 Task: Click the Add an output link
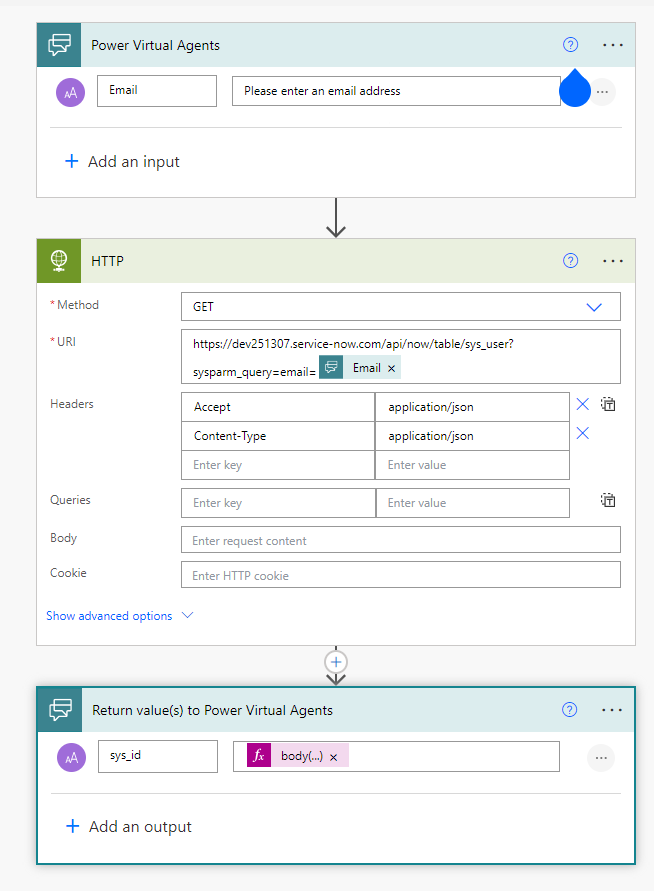140,827
